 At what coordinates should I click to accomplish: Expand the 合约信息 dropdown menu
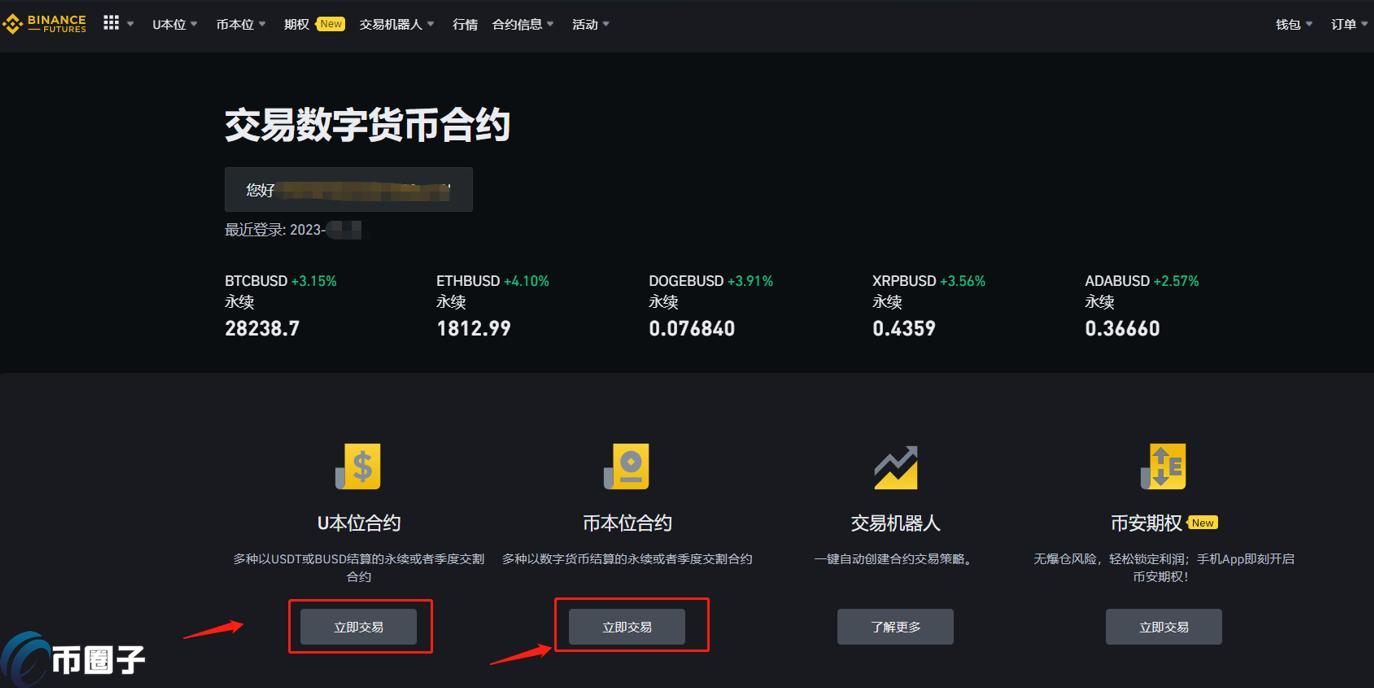[x=523, y=24]
